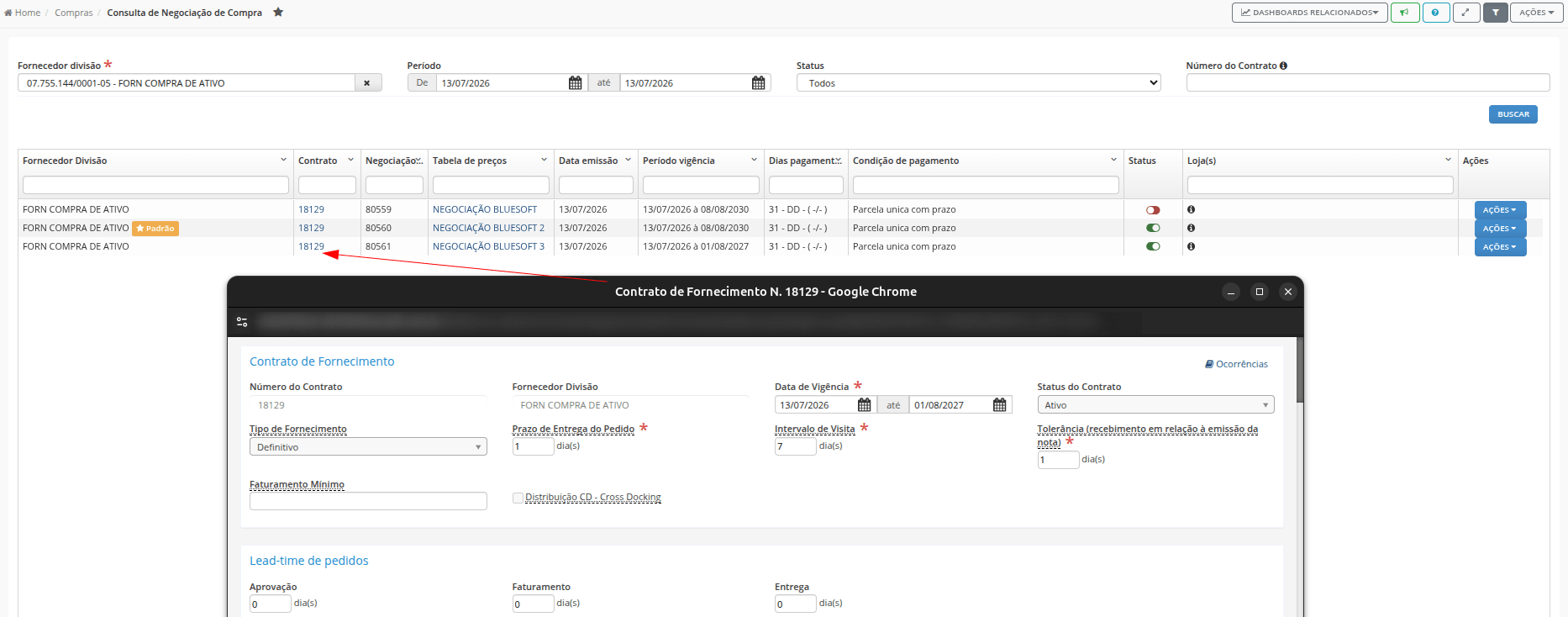Go to Home breadcrumb
The width and height of the screenshot is (1568, 617).
pyautogui.click(x=28, y=13)
